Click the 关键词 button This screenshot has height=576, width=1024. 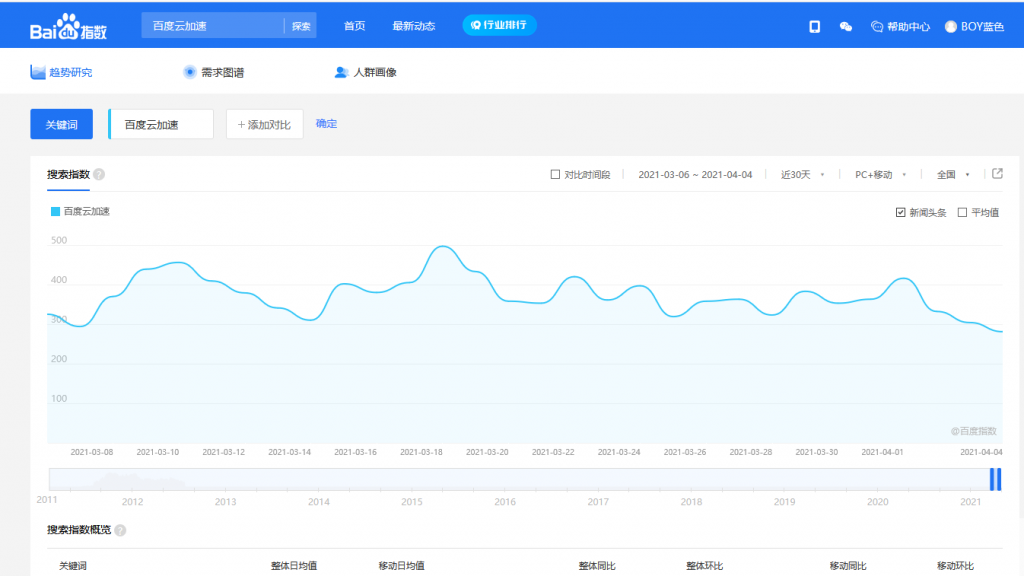(x=61, y=124)
